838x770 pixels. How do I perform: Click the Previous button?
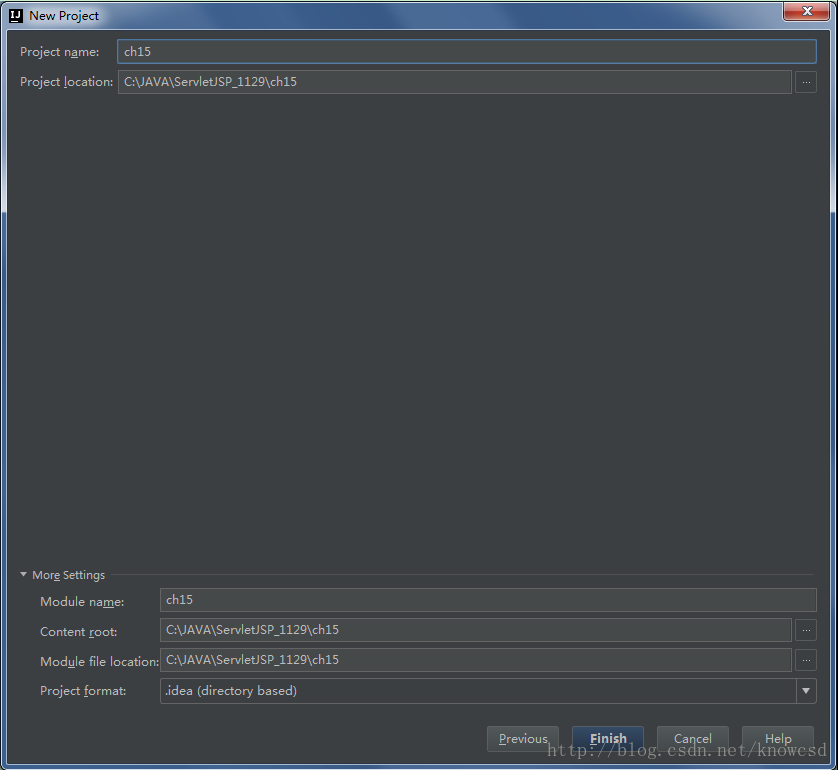pos(523,739)
